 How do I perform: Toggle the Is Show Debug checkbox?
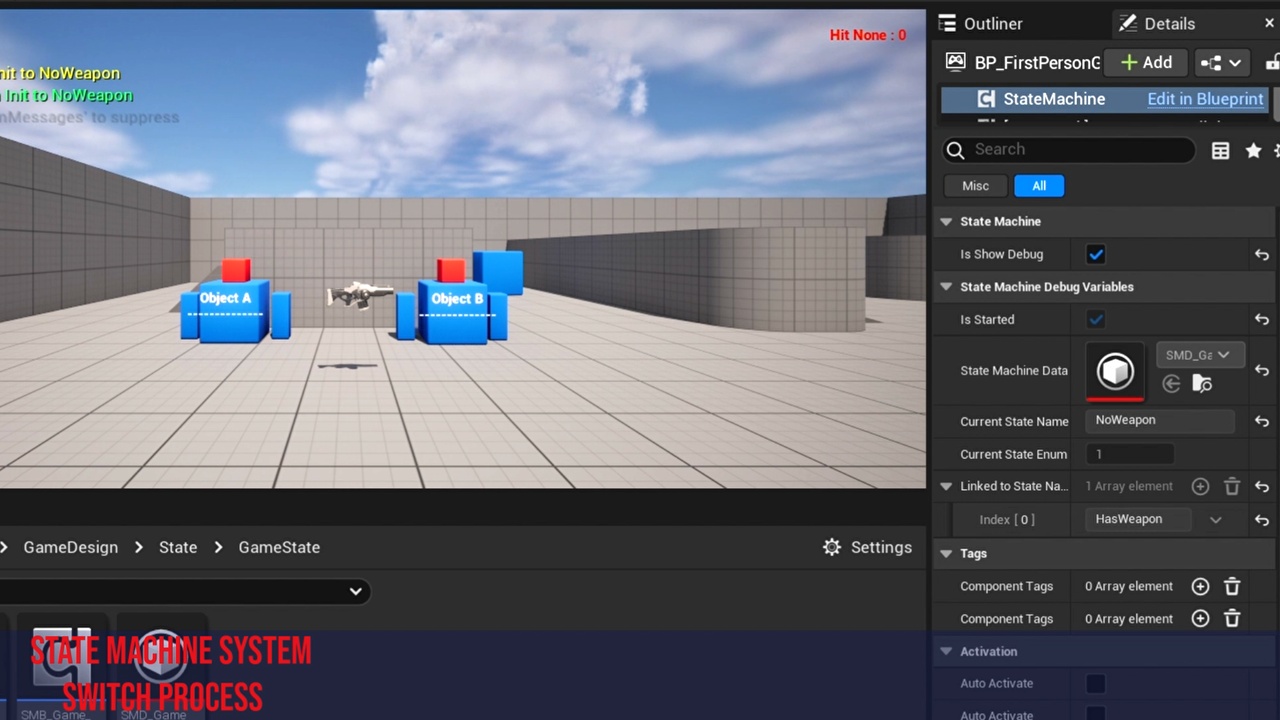1096,255
